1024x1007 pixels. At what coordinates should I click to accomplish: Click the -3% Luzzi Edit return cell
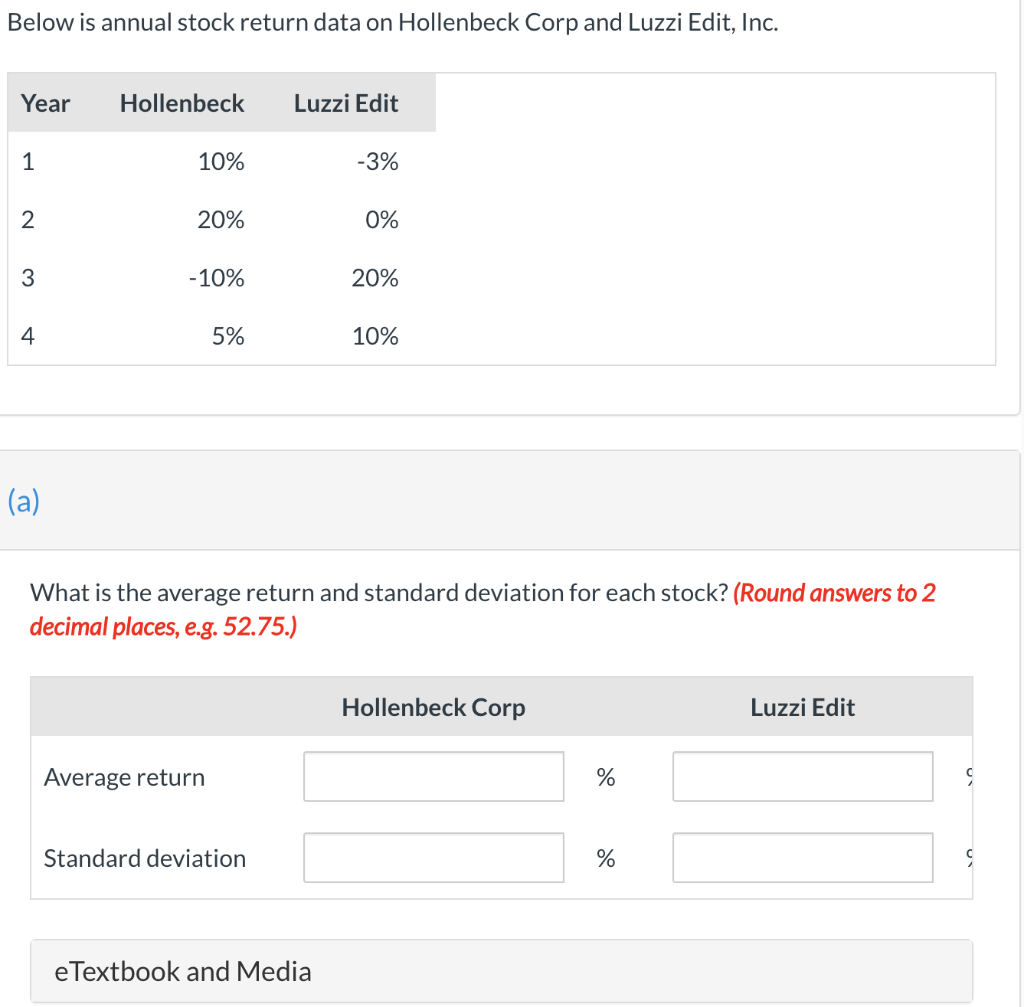[377, 162]
